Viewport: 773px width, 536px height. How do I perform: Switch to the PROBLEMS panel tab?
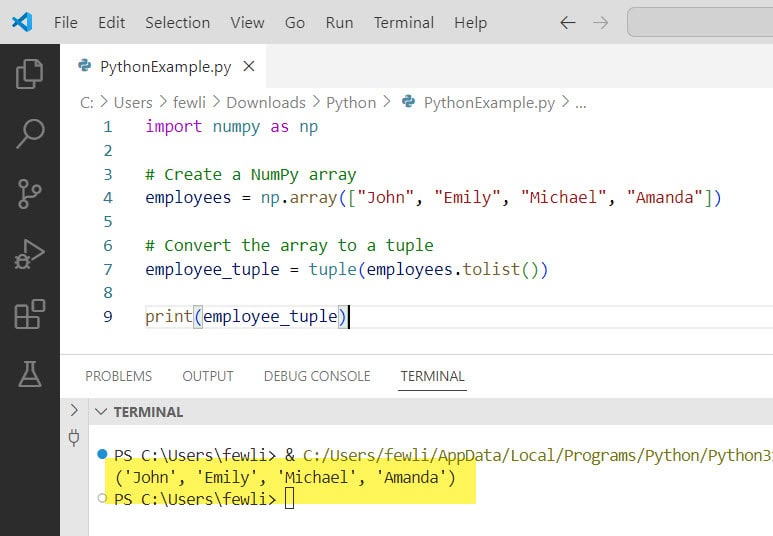click(118, 376)
